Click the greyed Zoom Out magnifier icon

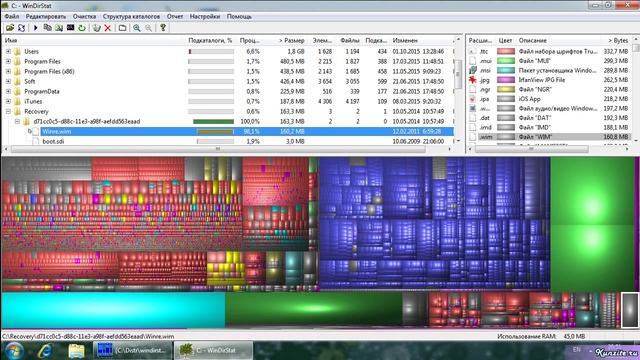pos(149,28)
